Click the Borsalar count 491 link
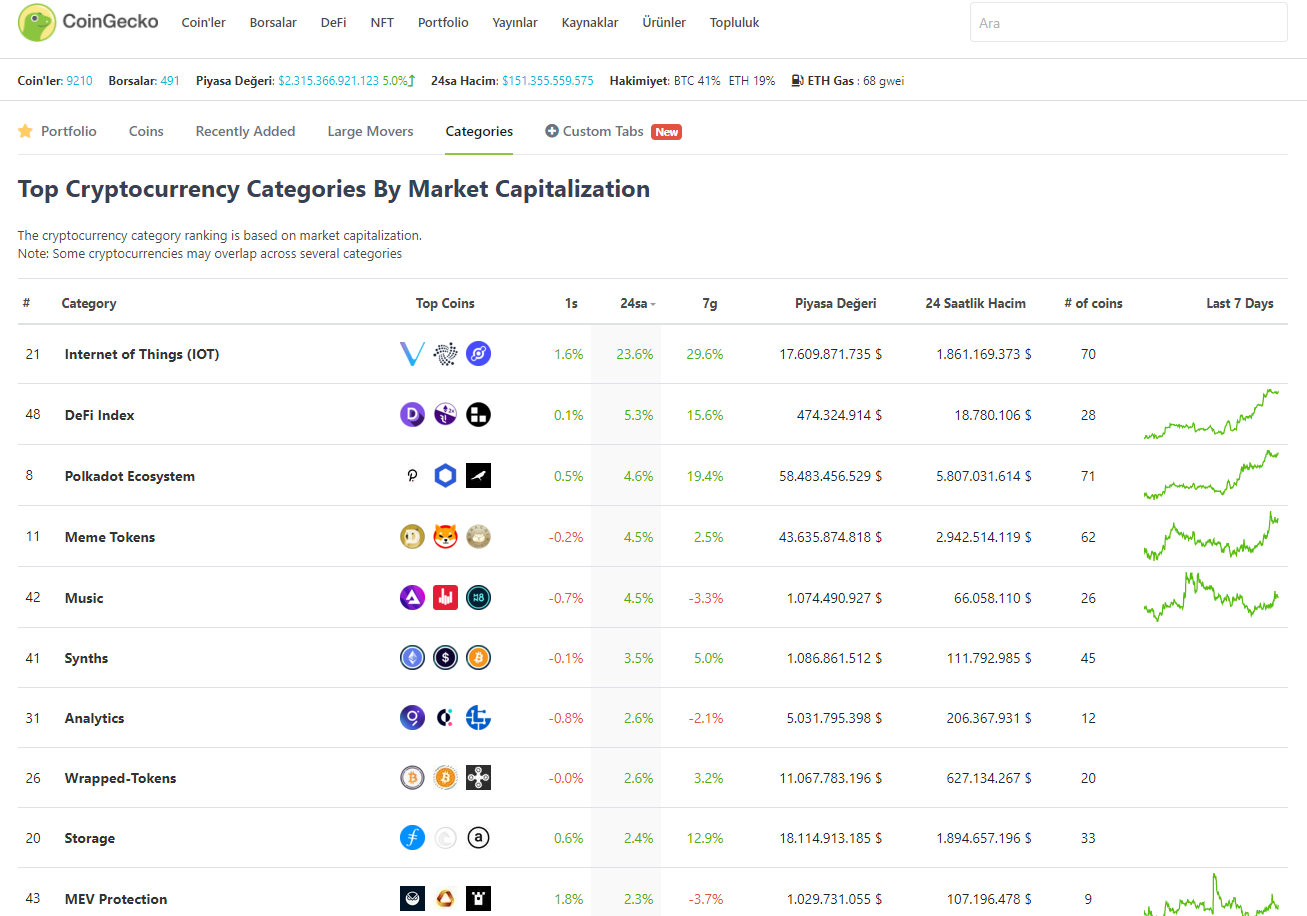The width and height of the screenshot is (1307, 916). 170,81
